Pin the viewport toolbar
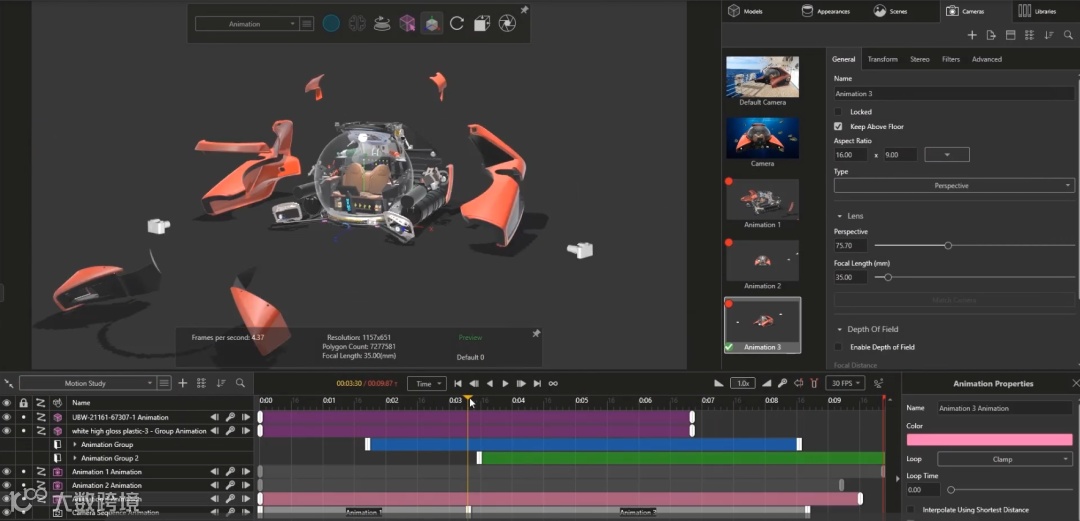1080x521 pixels. point(524,10)
